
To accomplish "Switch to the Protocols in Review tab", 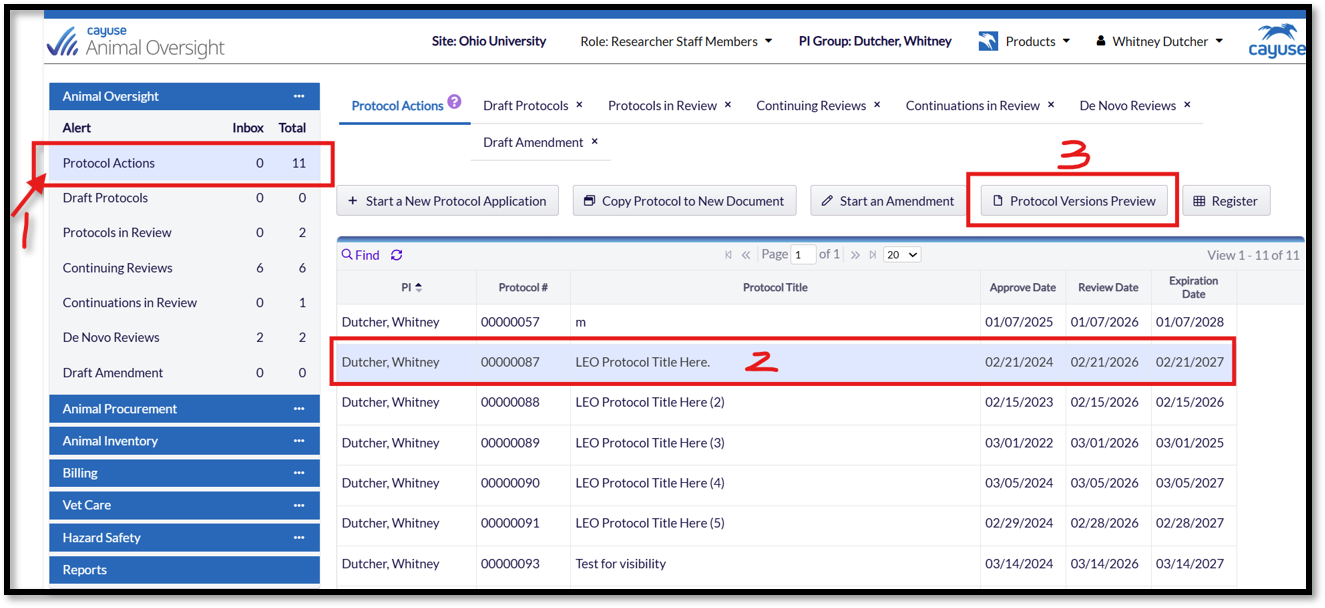I will pyautogui.click(x=662, y=106).
